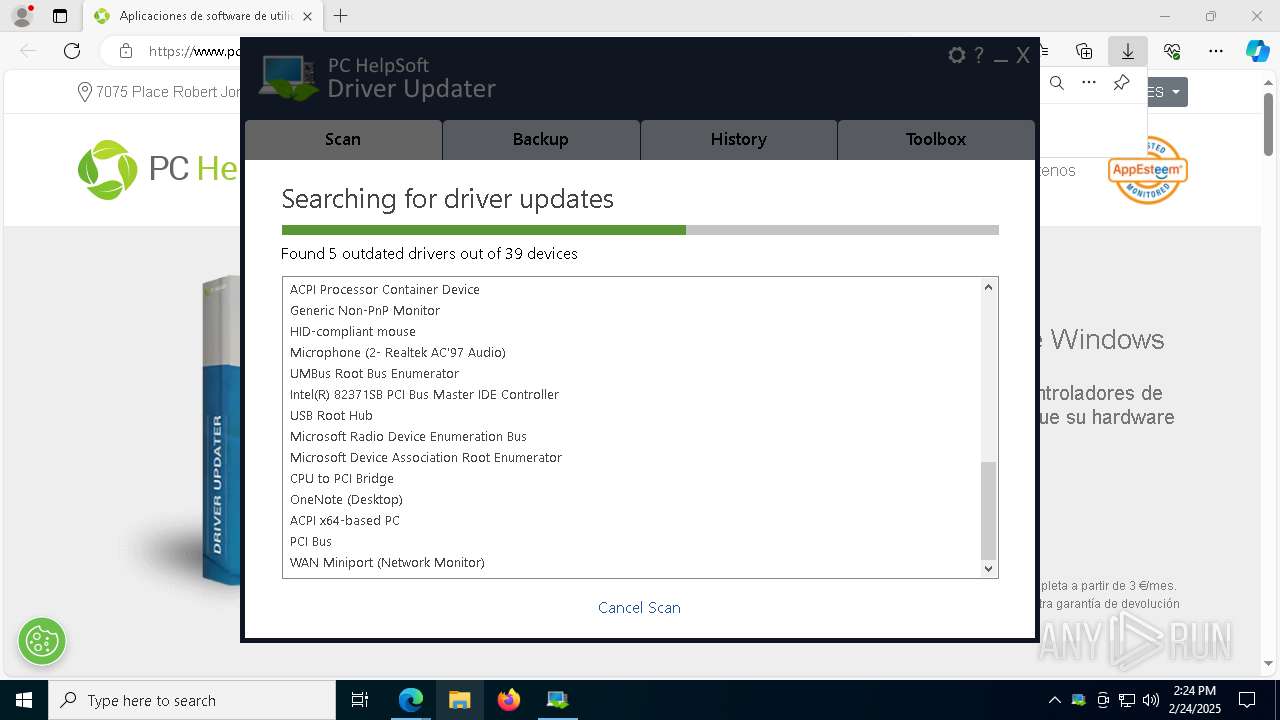This screenshot has height=720, width=1280.
Task: Close the Driver Updater window
Action: tap(1023, 56)
